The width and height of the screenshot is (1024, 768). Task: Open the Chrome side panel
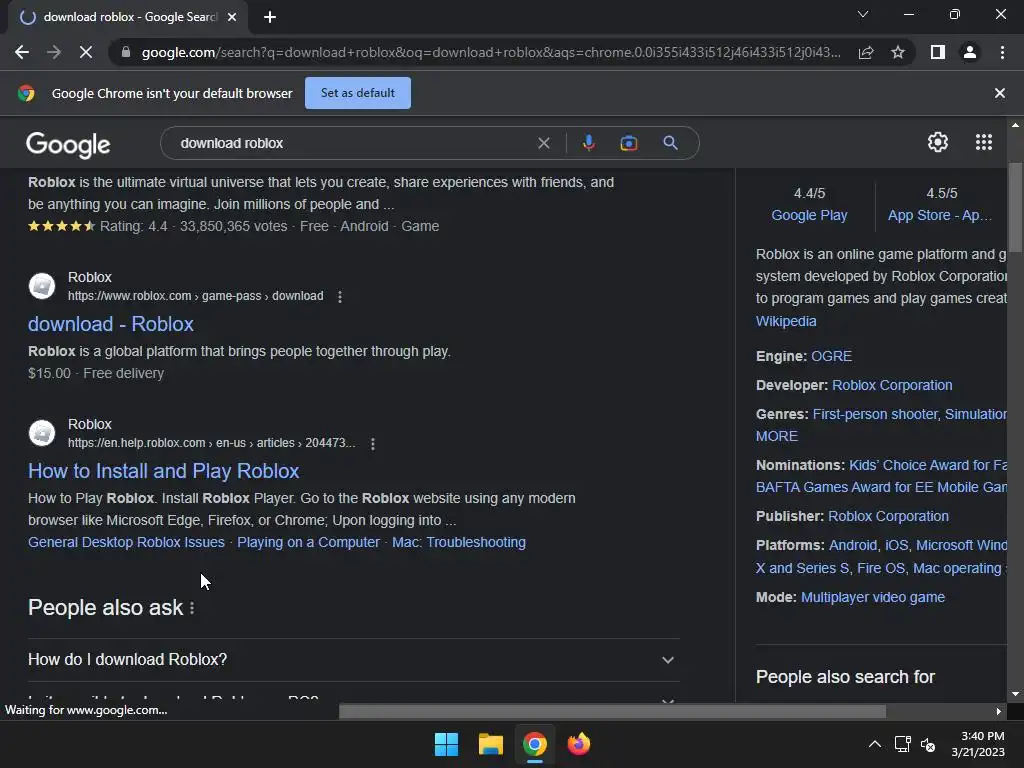938,52
